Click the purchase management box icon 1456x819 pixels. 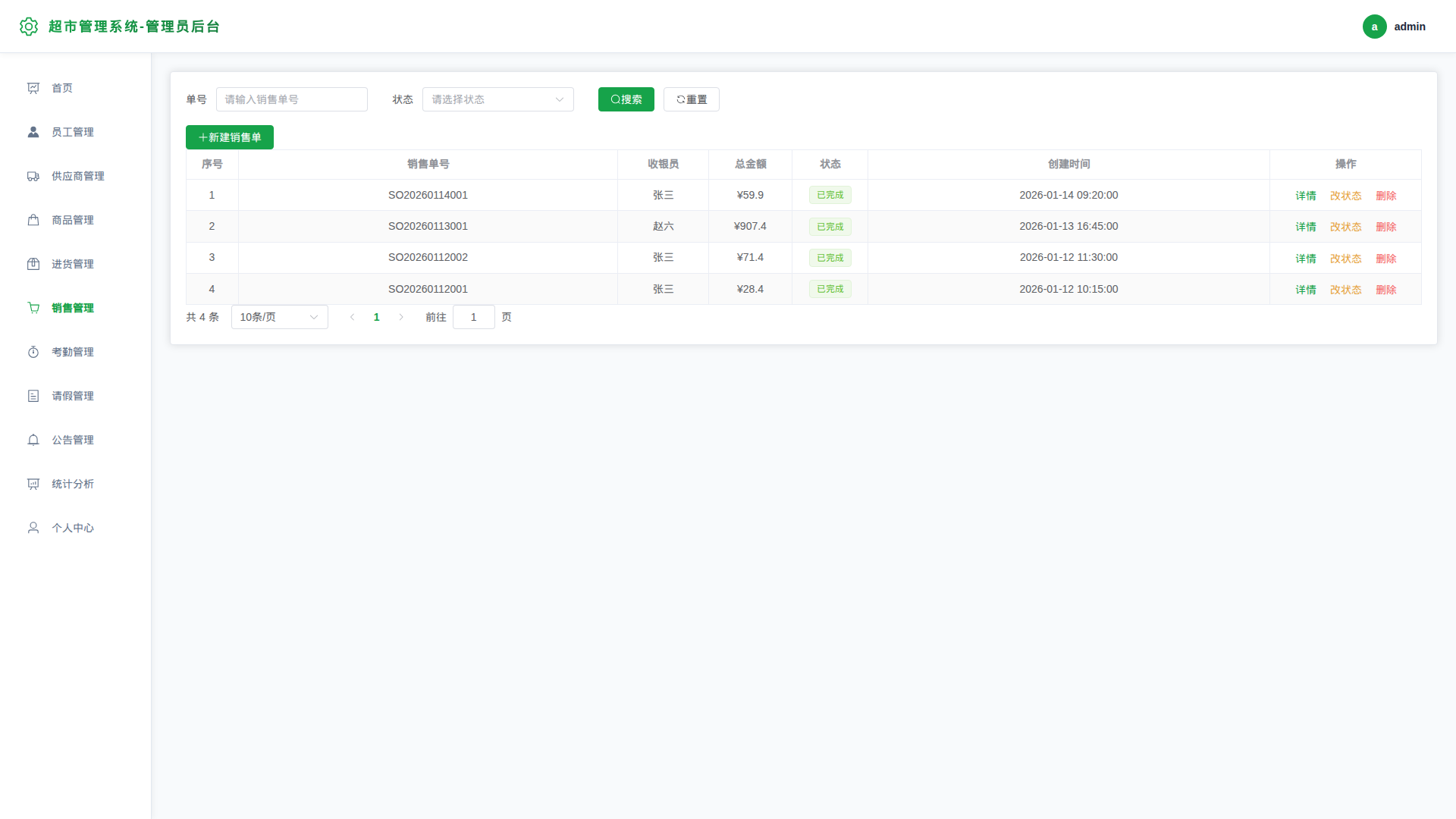tap(33, 264)
